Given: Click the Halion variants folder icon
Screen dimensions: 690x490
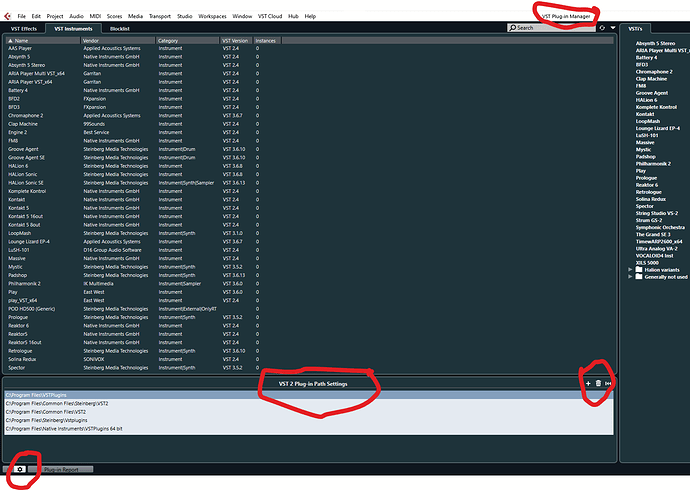Looking at the screenshot, I should click(x=639, y=270).
